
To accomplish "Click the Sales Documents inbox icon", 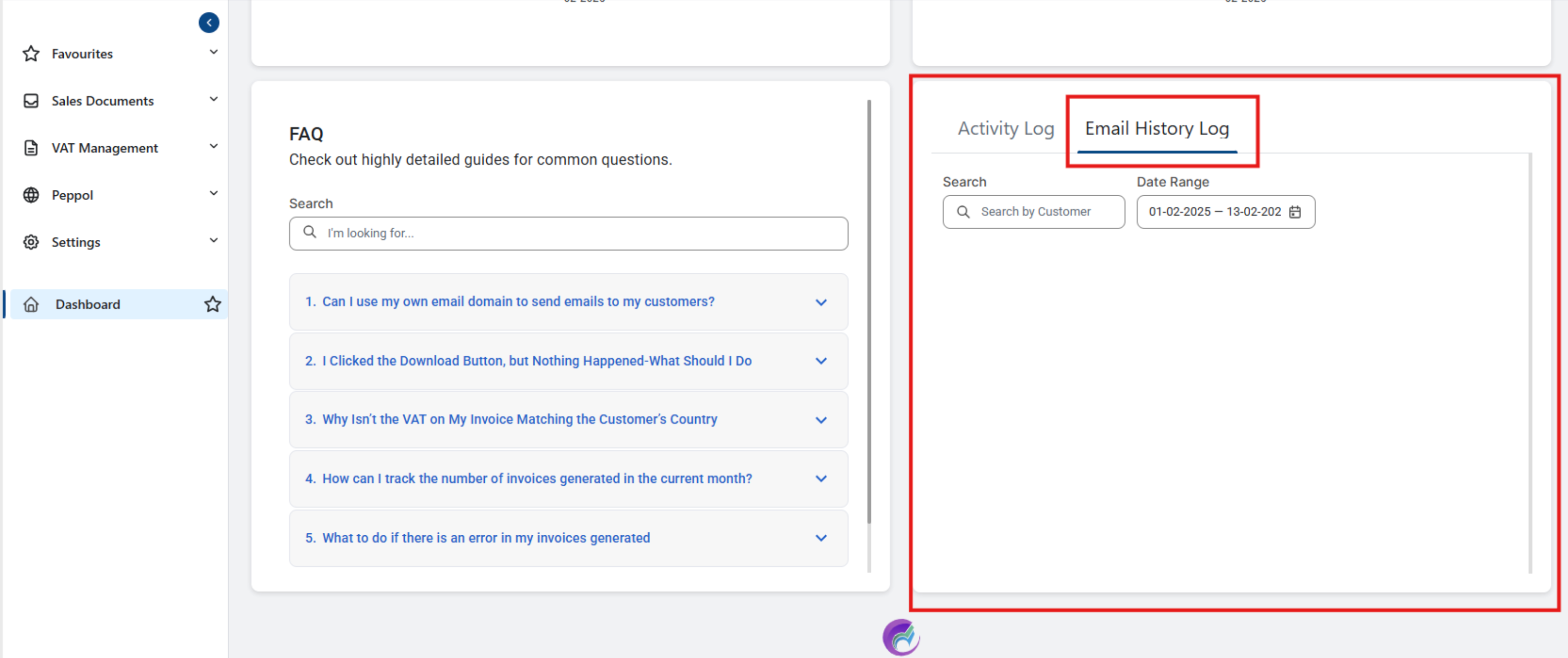I will click(x=31, y=100).
